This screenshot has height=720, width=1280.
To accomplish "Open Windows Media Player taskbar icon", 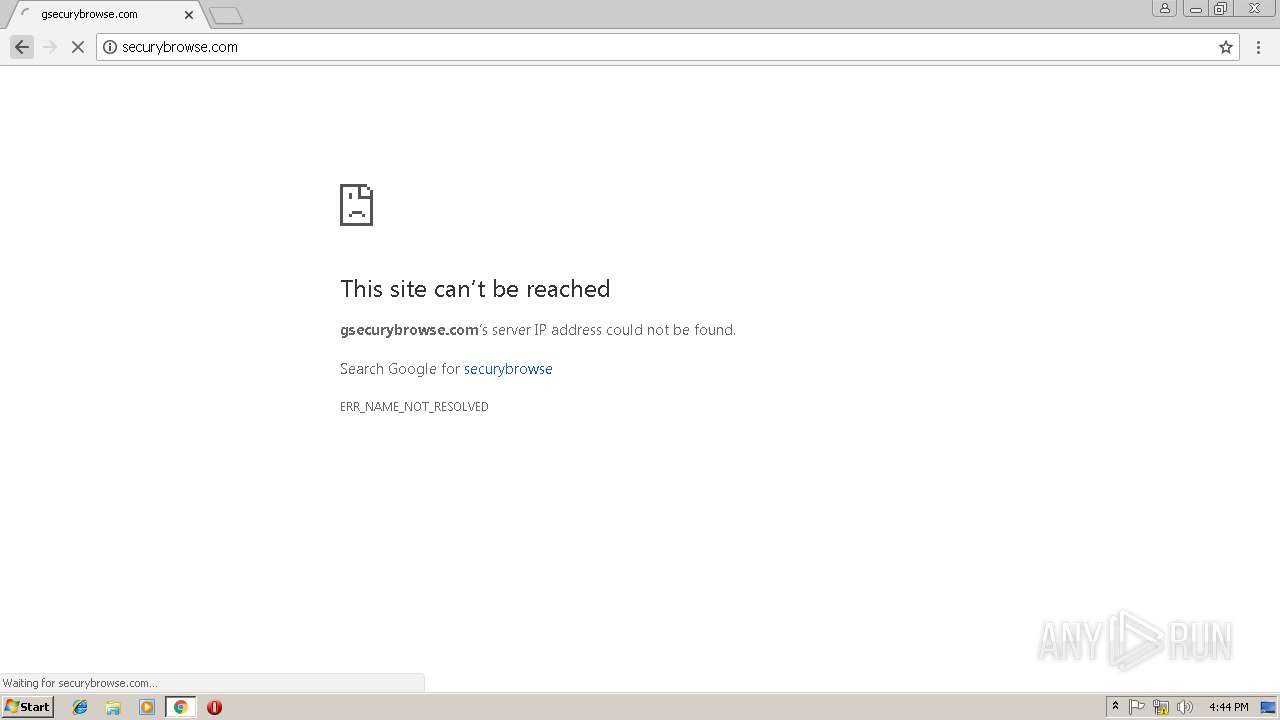I will click(x=147, y=707).
